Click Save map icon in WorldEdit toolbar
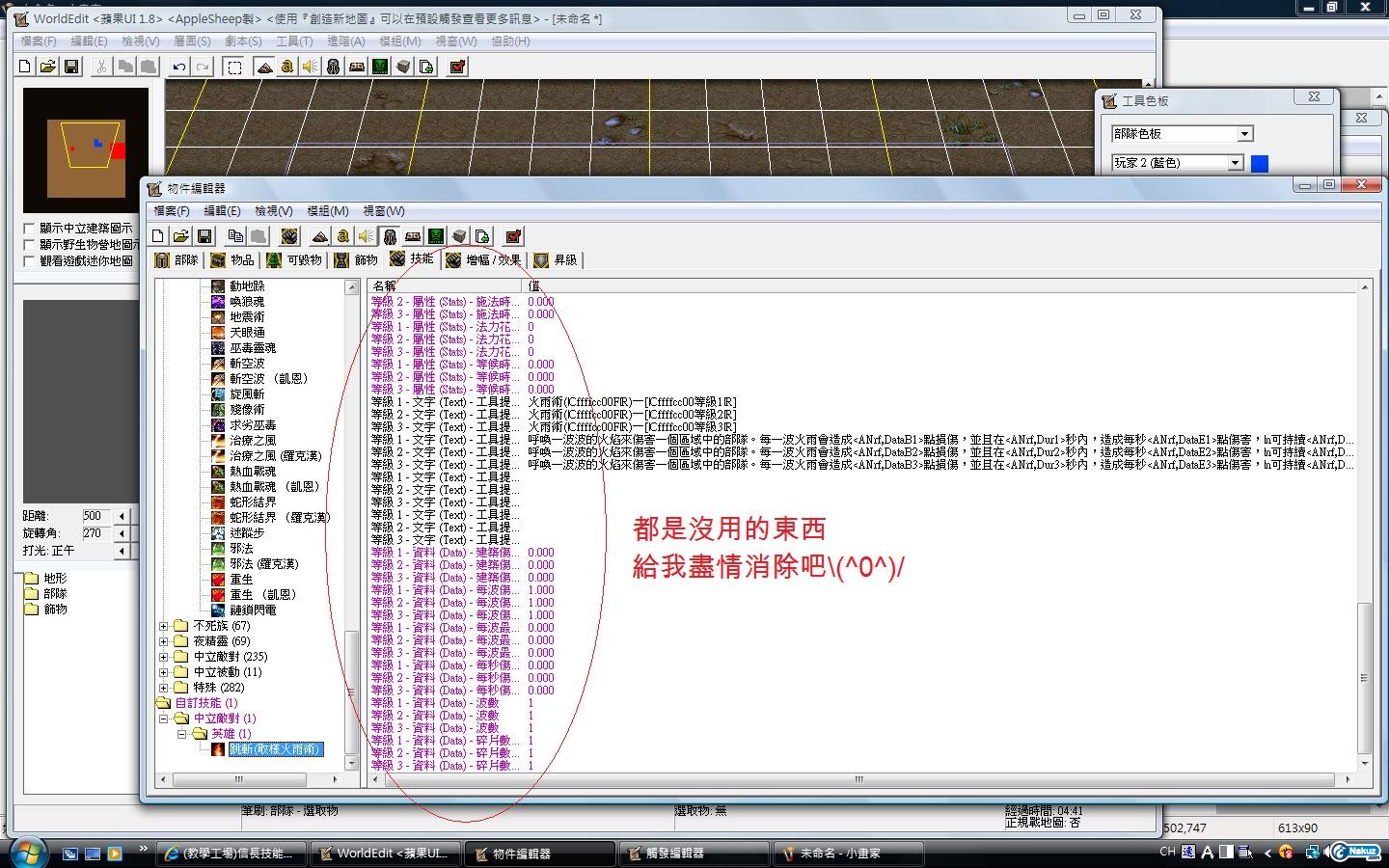1389x868 pixels. click(x=70, y=67)
